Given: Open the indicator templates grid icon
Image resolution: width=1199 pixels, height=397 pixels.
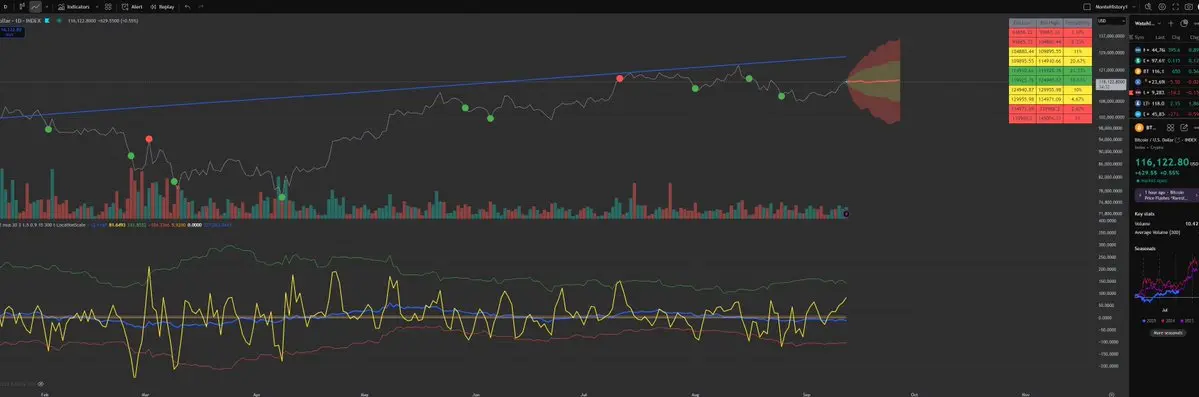Looking at the screenshot, I should tap(108, 6).
